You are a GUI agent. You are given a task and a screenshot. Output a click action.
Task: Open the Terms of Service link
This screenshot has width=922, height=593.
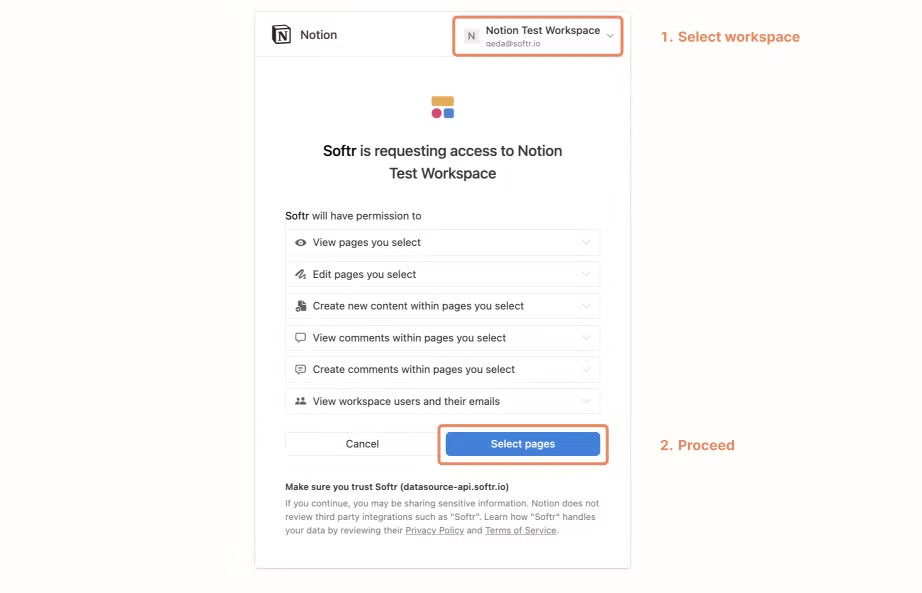coord(520,530)
